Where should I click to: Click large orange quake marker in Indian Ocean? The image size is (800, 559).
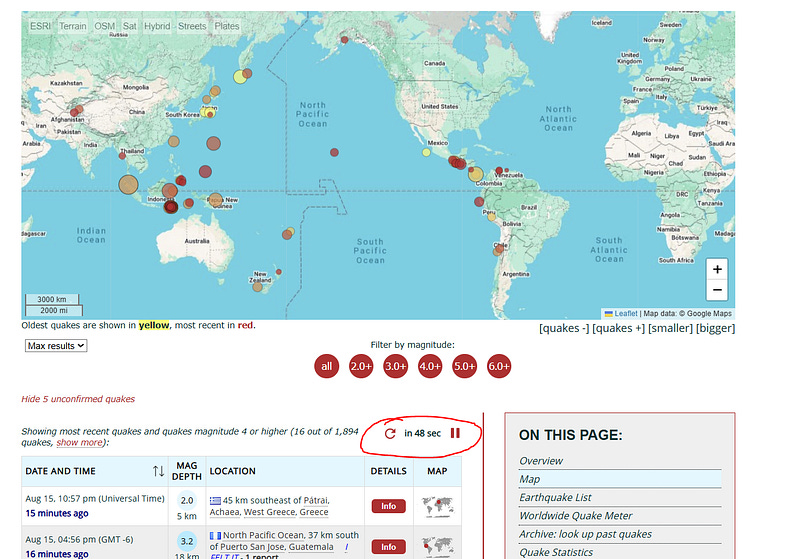pos(128,185)
